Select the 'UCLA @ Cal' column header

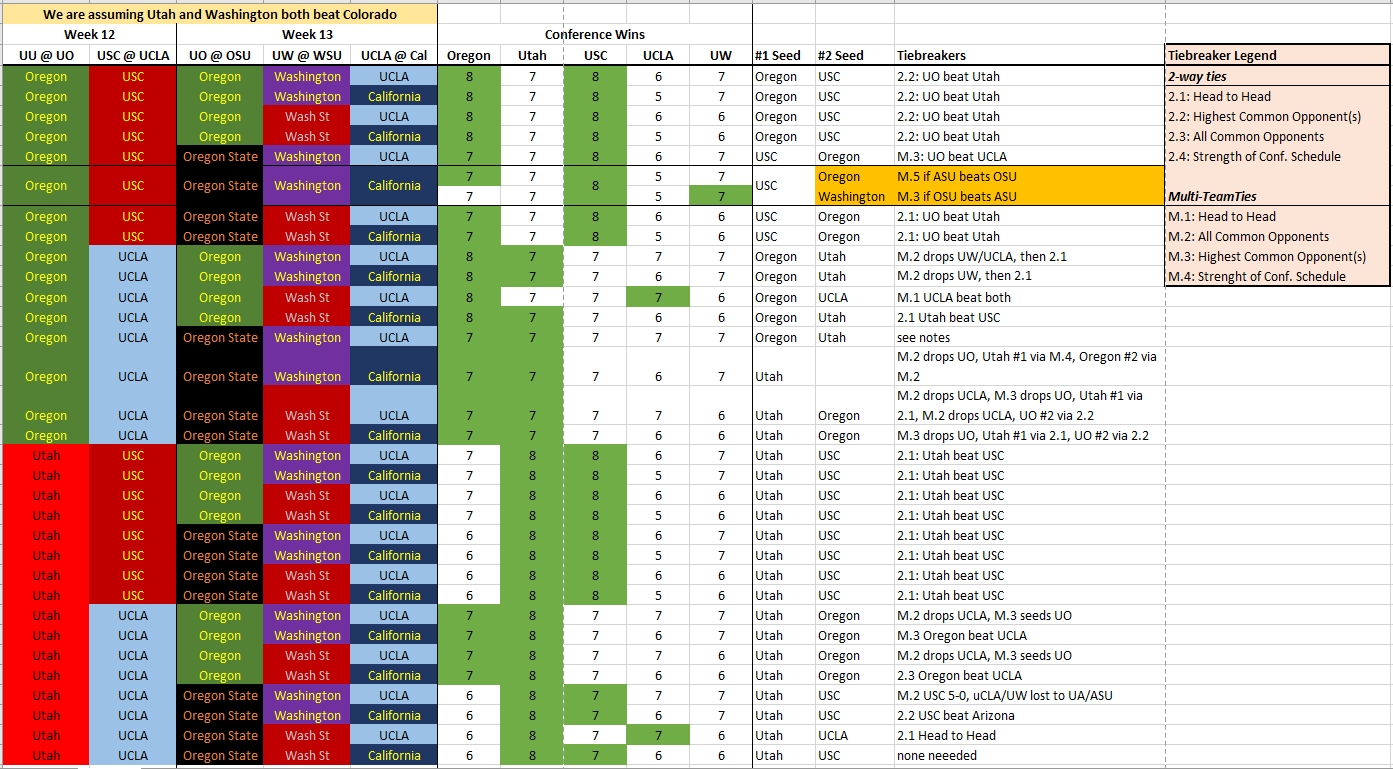394,55
